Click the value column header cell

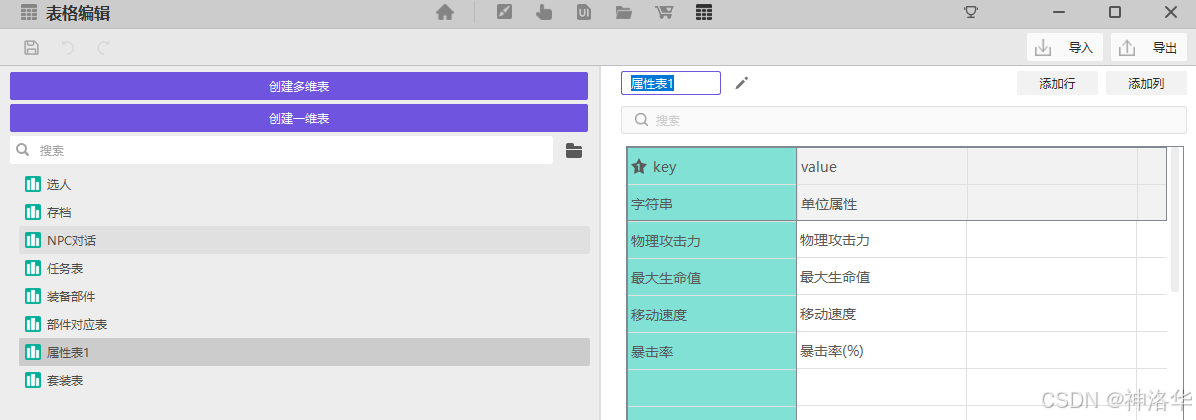(882, 166)
